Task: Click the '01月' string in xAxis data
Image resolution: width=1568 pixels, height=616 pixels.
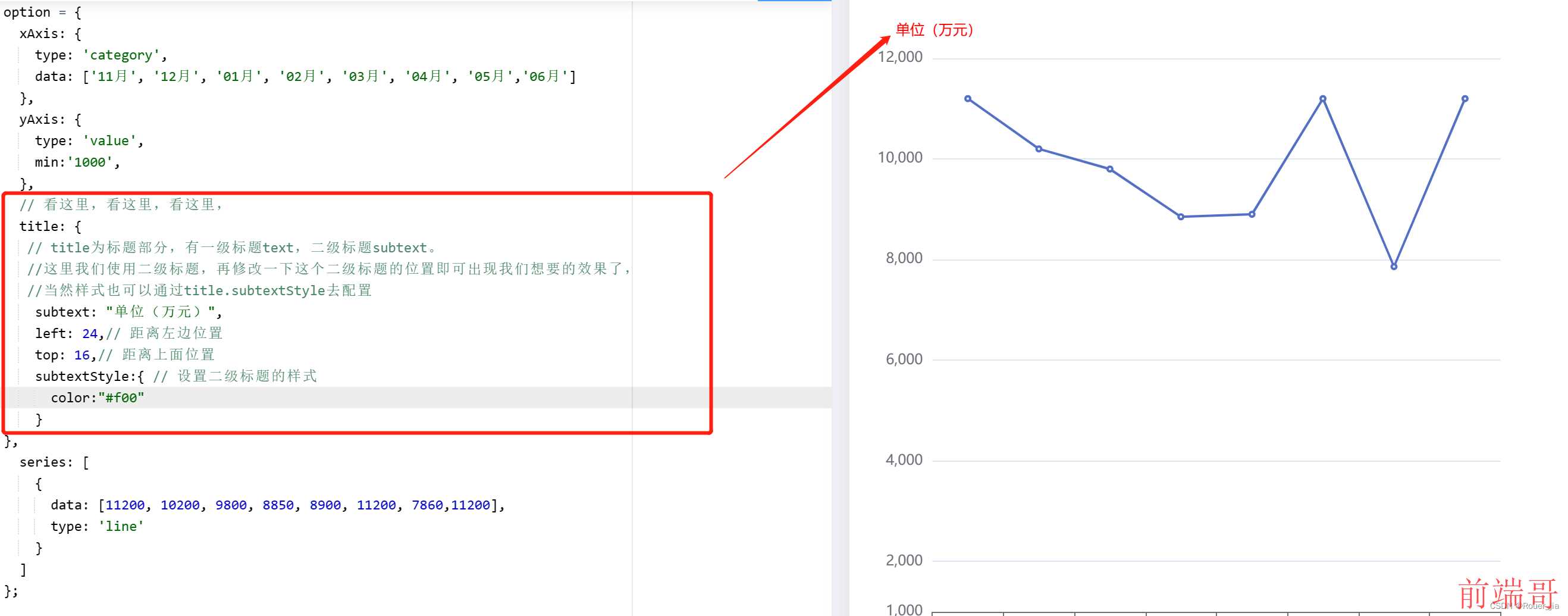Action: 239,77
